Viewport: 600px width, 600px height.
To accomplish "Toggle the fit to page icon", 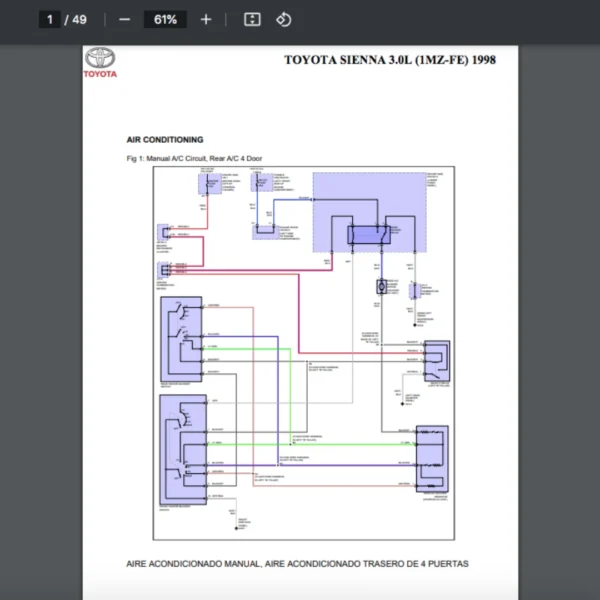I will (x=253, y=19).
